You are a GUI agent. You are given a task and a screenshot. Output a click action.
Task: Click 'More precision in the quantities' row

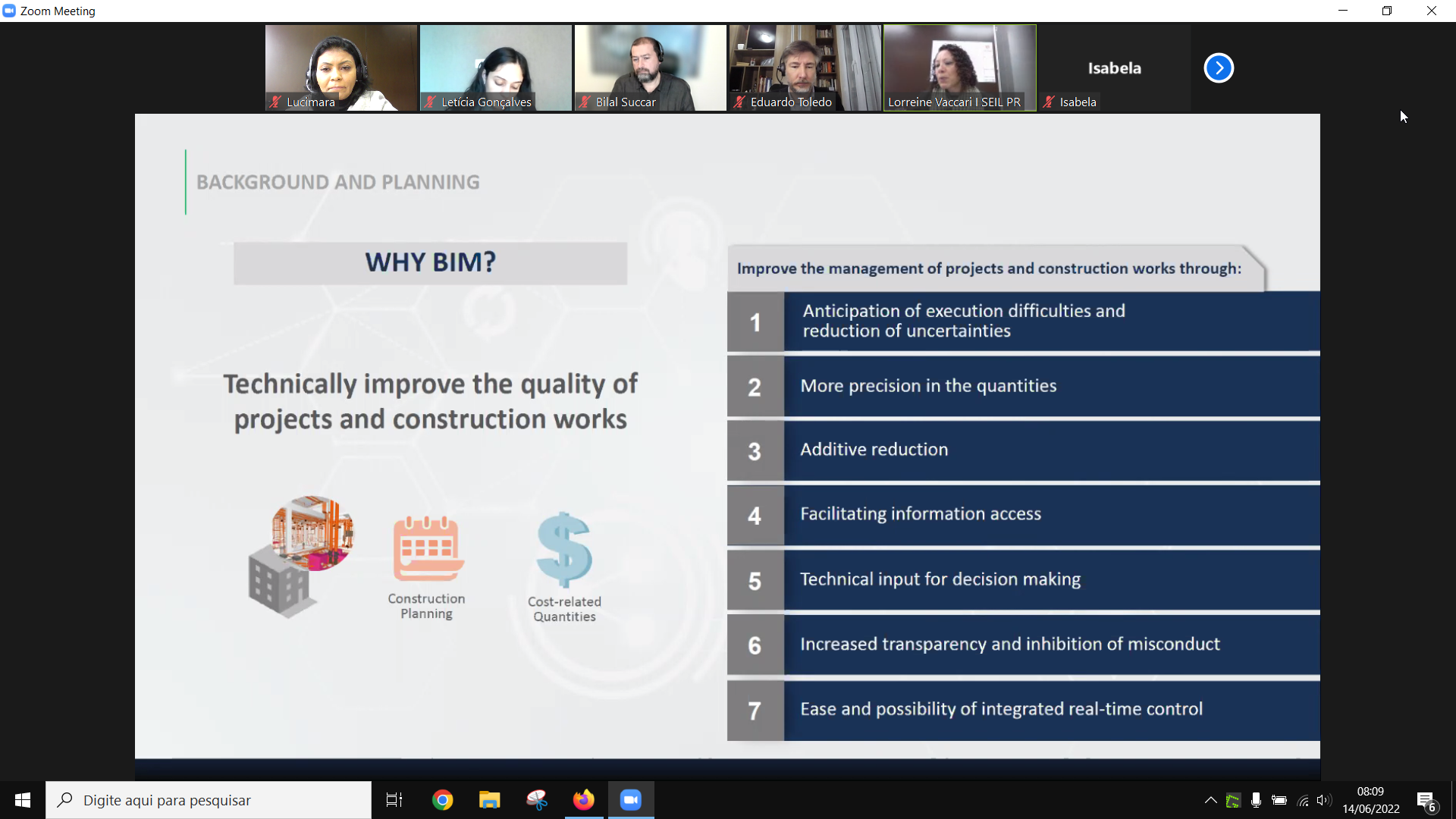[1023, 386]
